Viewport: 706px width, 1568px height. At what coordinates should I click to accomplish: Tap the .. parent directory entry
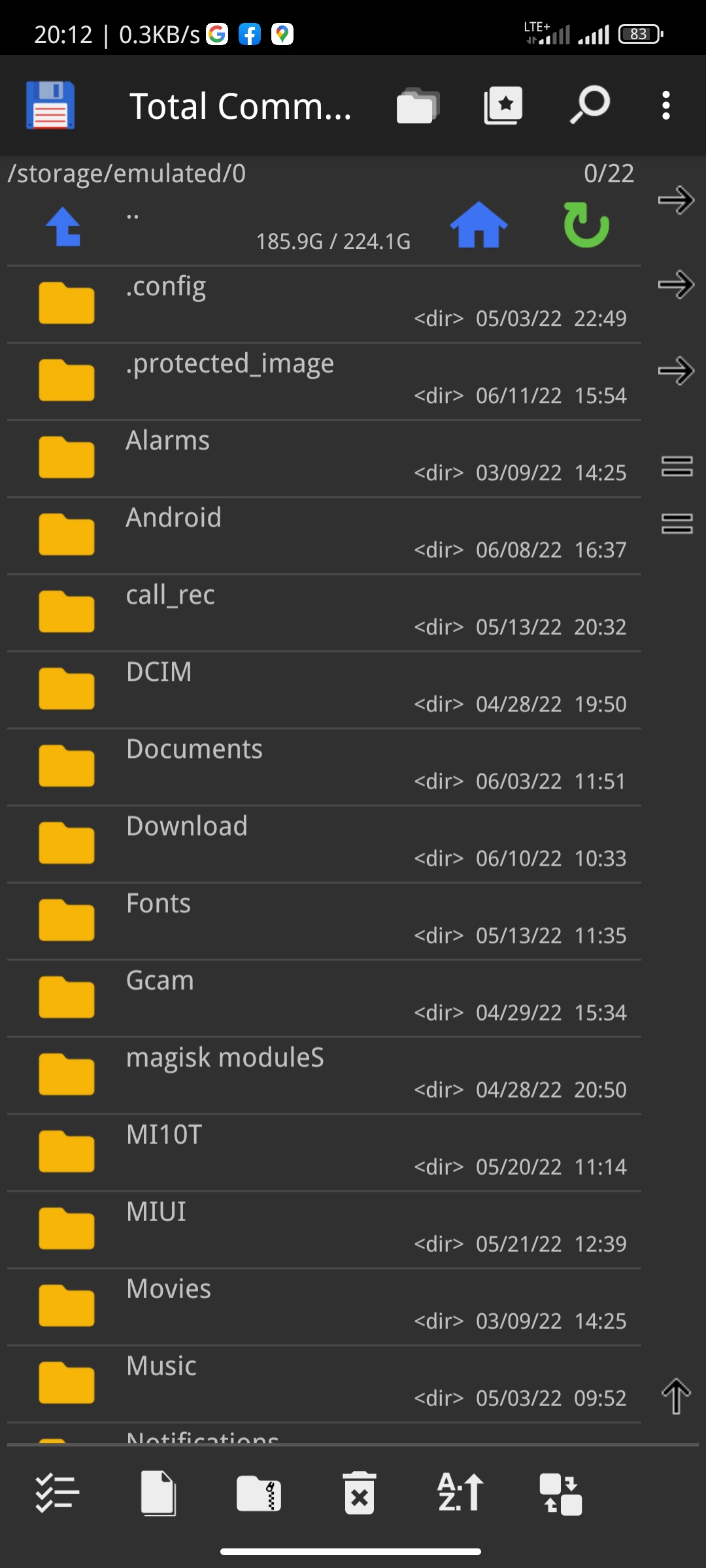133,216
